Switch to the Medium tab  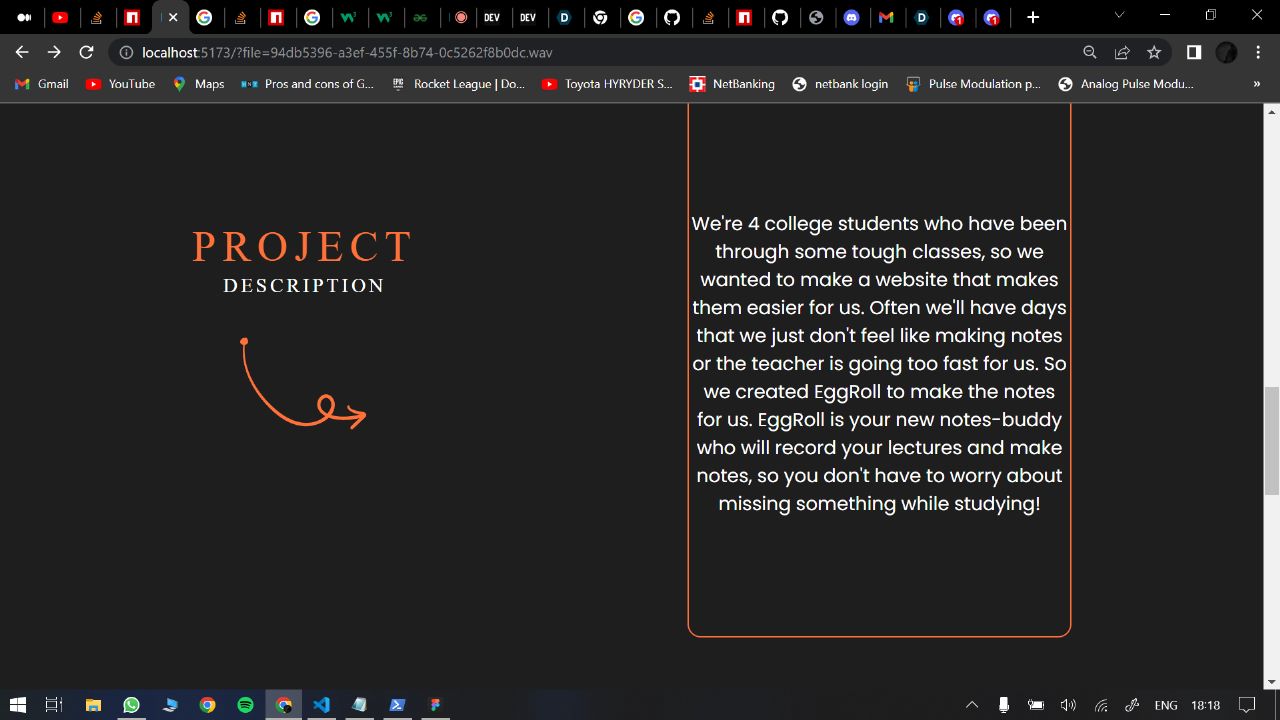point(24,17)
